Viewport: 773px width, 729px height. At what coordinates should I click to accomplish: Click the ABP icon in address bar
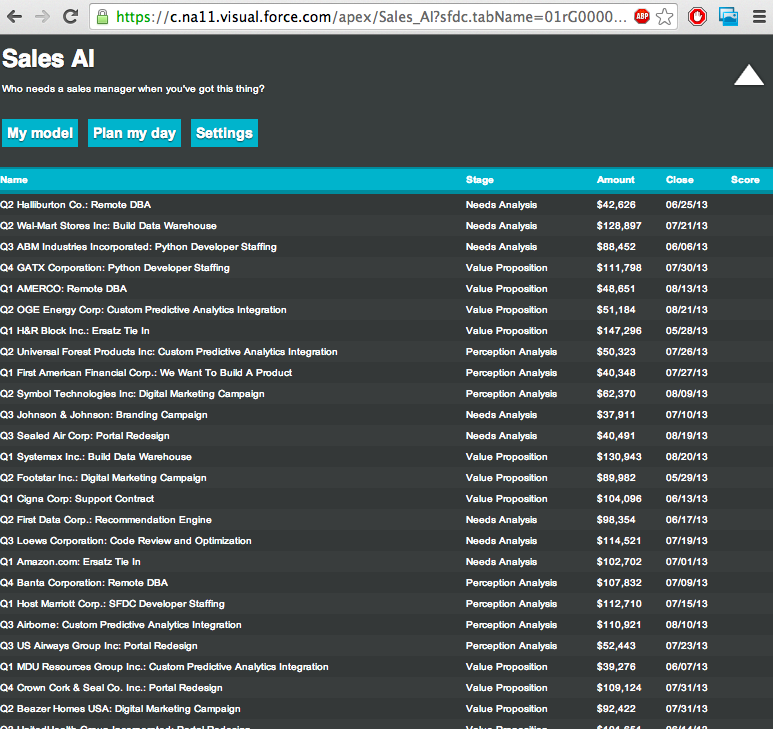tap(641, 17)
